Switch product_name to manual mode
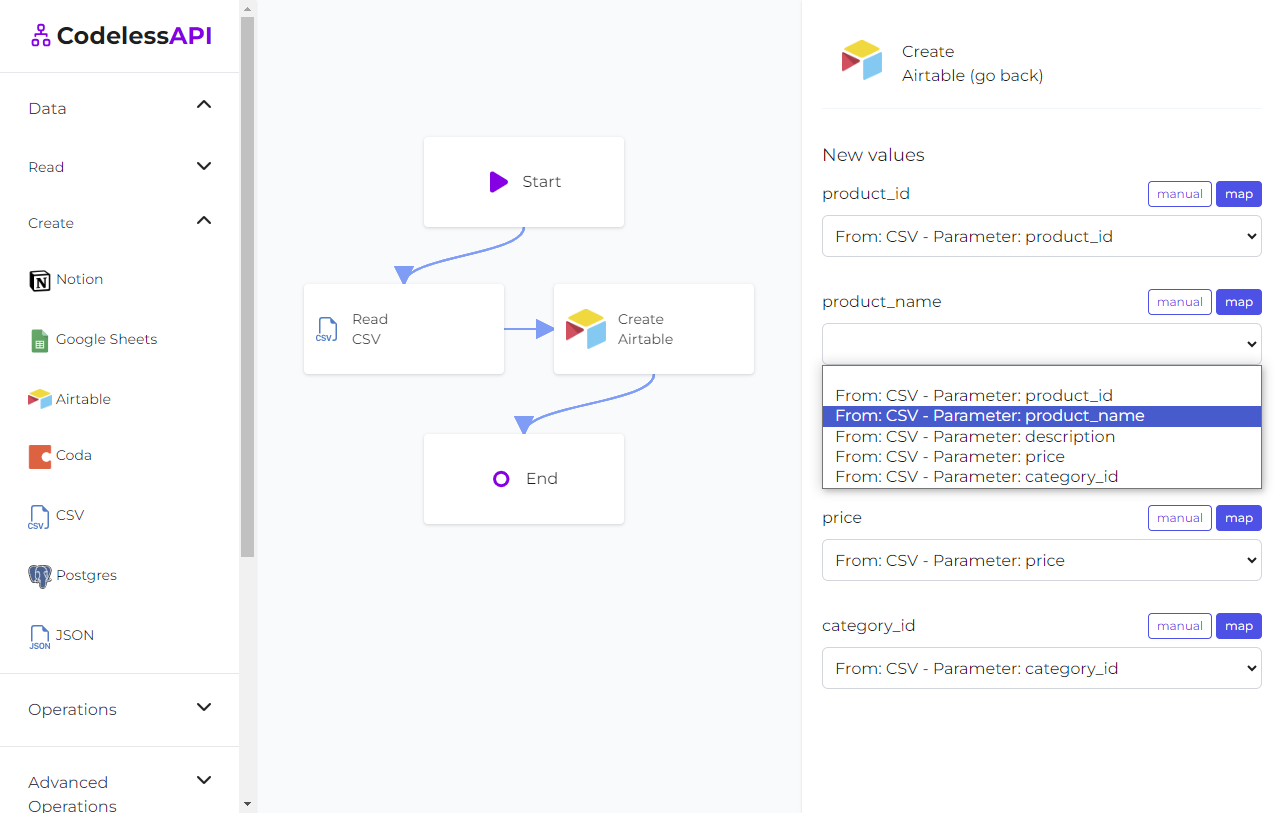The height and width of the screenshot is (813, 1282). click(x=1180, y=302)
